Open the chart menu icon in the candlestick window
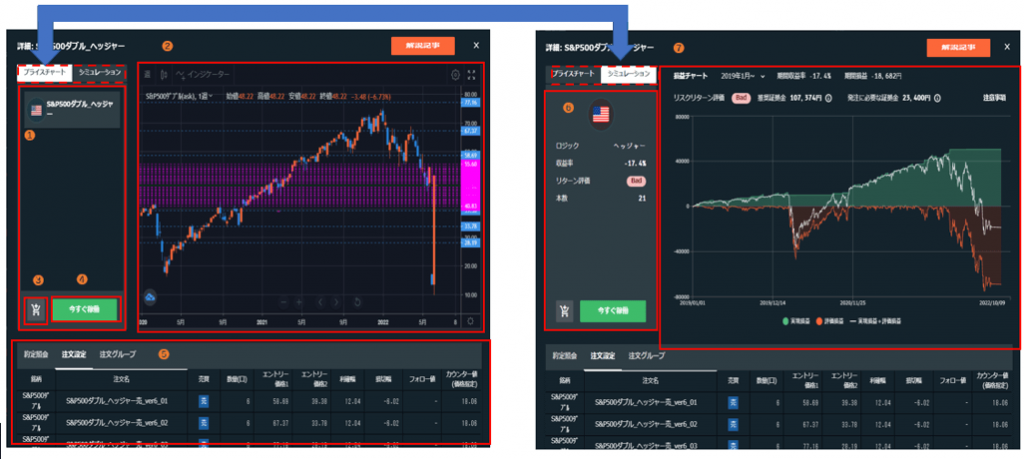Image resolution: width=1024 pixels, height=459 pixels. click(x=148, y=74)
